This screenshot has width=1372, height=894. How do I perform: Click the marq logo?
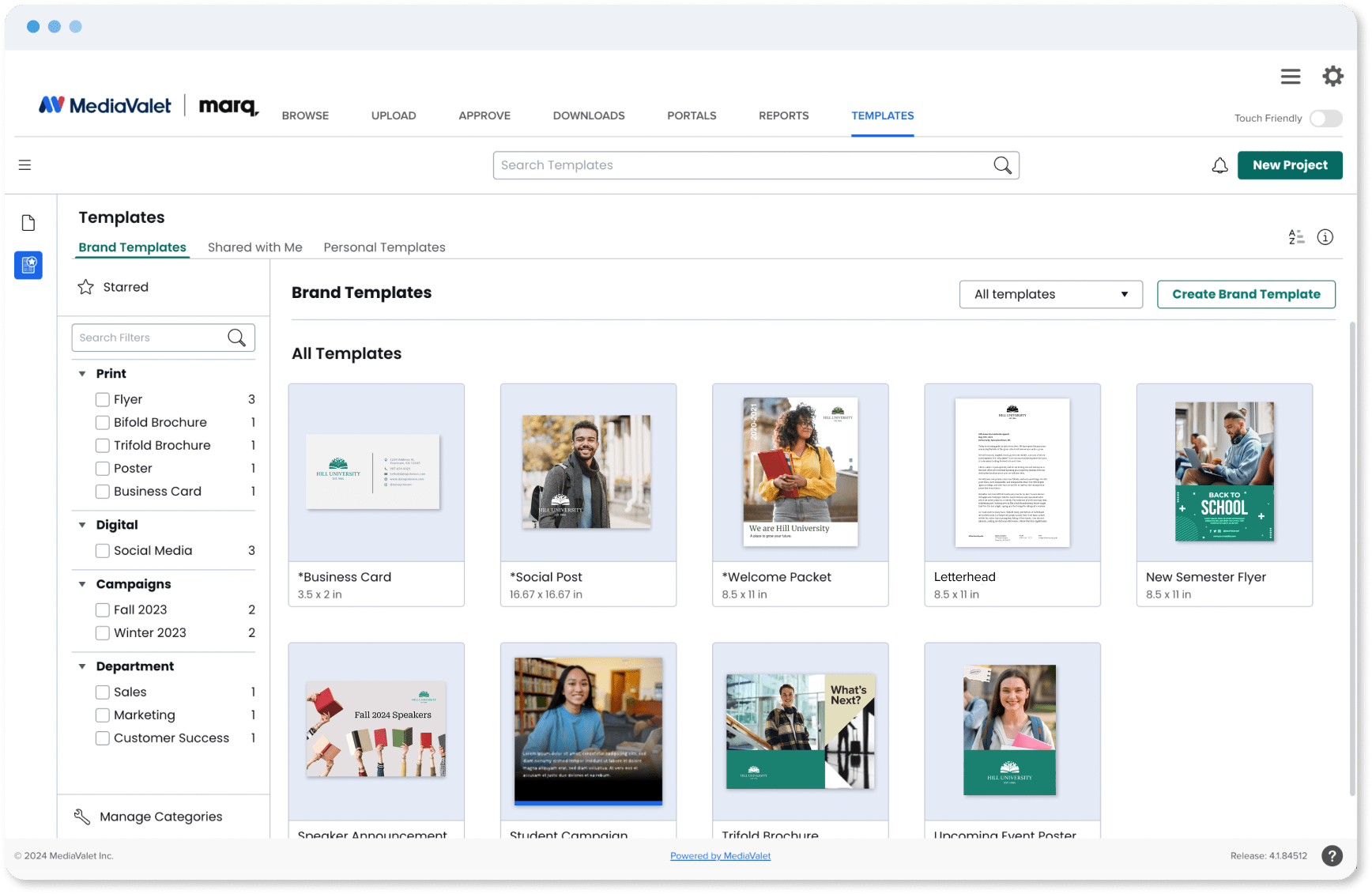(228, 106)
